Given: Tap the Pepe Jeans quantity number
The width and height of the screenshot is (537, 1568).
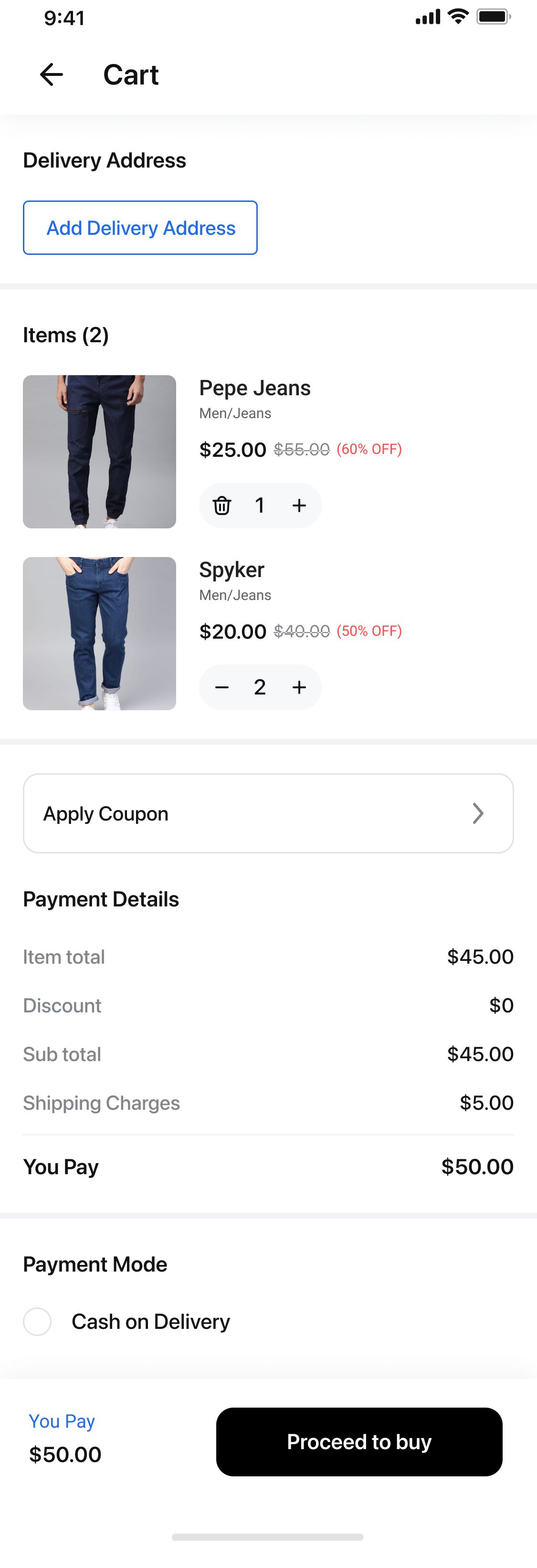Looking at the screenshot, I should 260,505.
